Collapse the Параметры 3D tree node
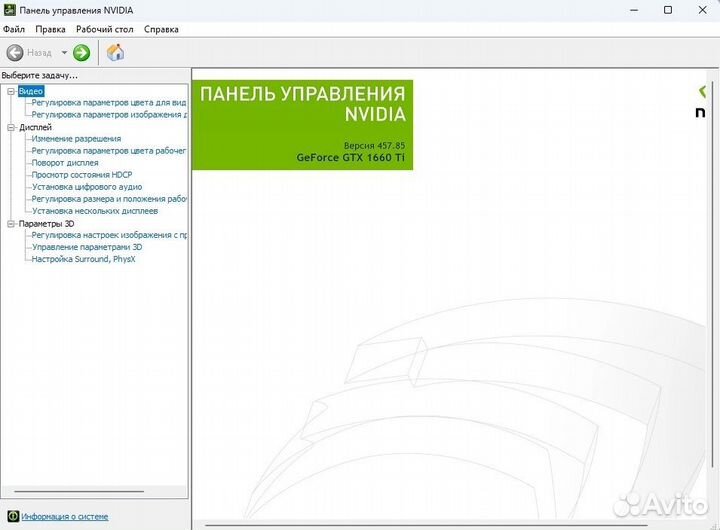The height and width of the screenshot is (530, 720). pyautogui.click(x=11, y=223)
